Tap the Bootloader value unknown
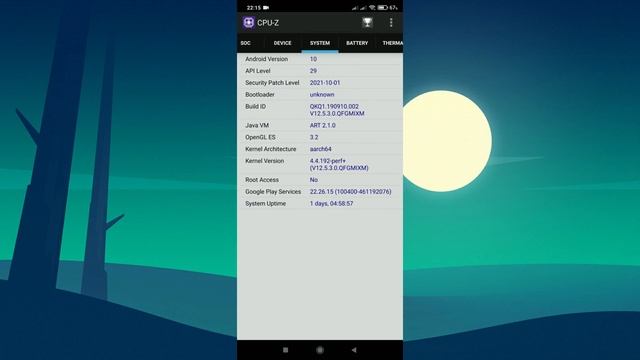Image resolution: width=640 pixels, height=360 pixels. 322,95
